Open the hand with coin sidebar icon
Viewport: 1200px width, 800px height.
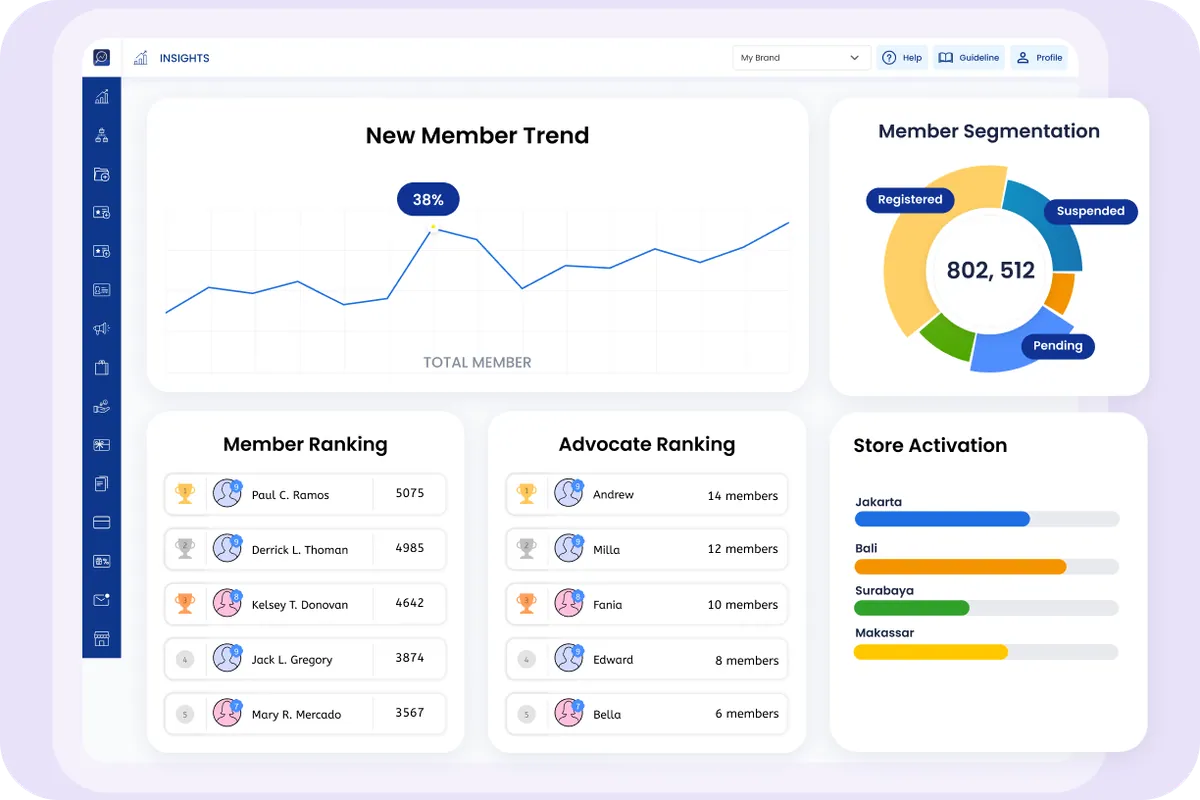(101, 406)
